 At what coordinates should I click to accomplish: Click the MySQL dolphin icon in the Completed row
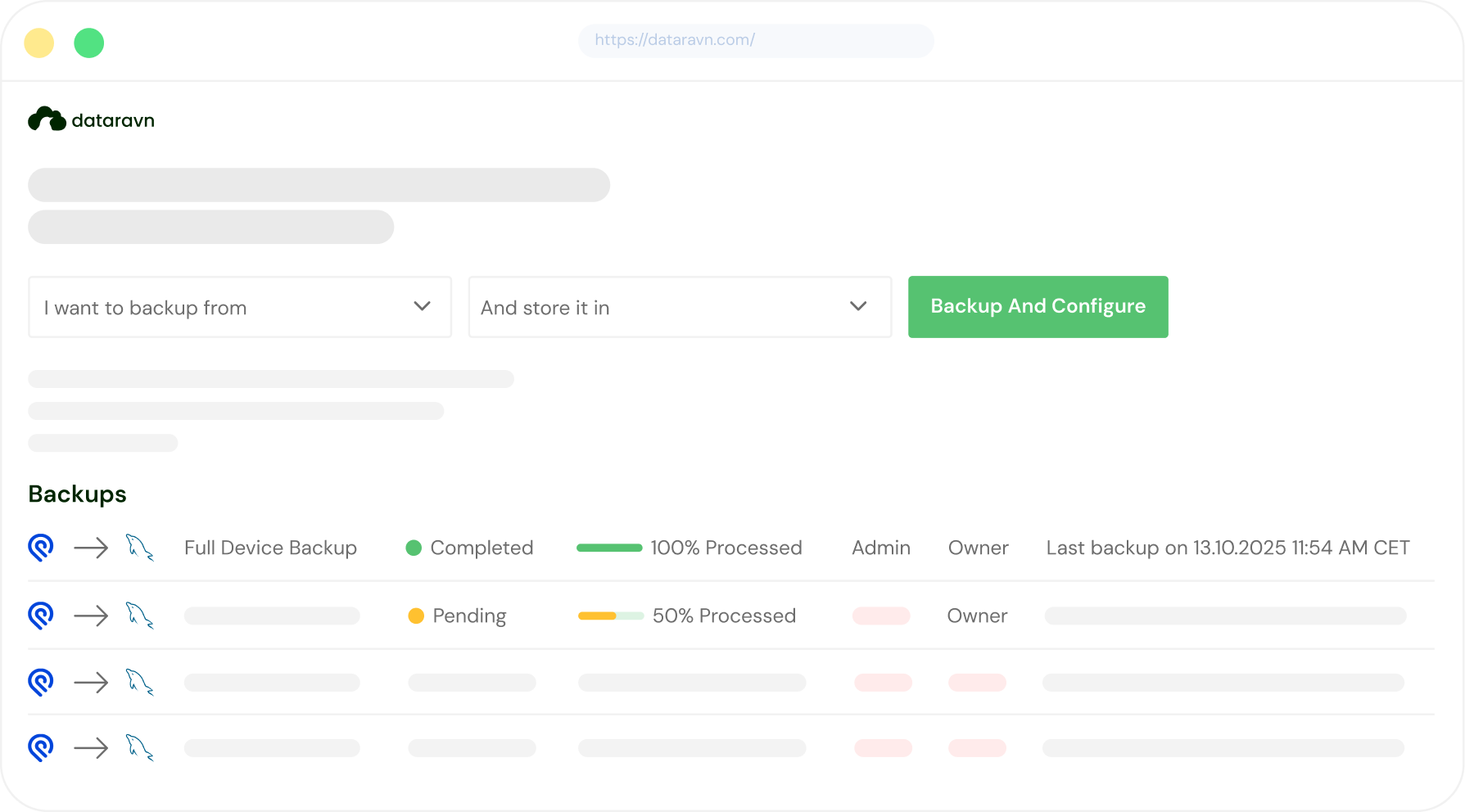pos(139,548)
